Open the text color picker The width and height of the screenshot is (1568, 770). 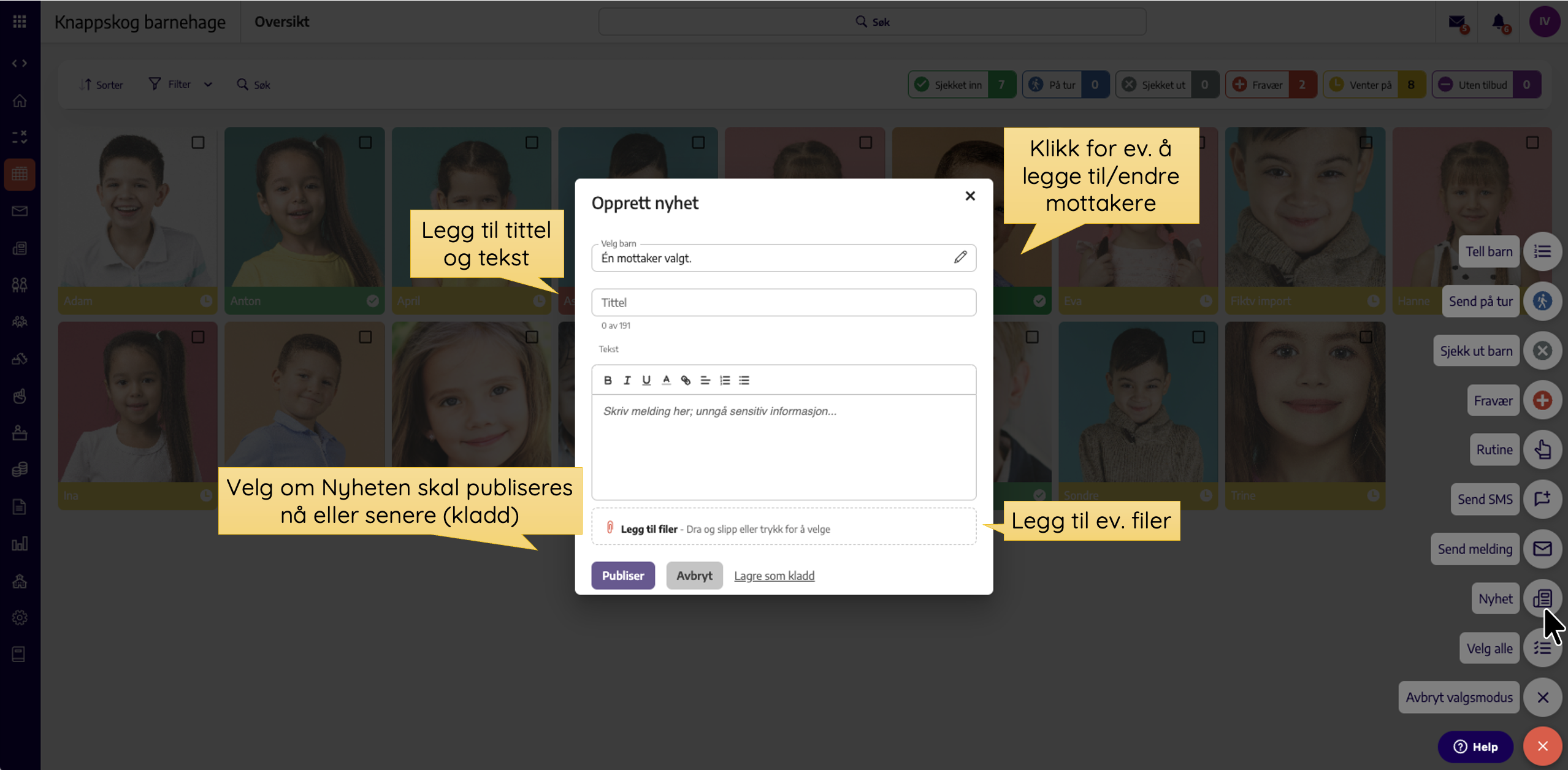[x=666, y=380]
